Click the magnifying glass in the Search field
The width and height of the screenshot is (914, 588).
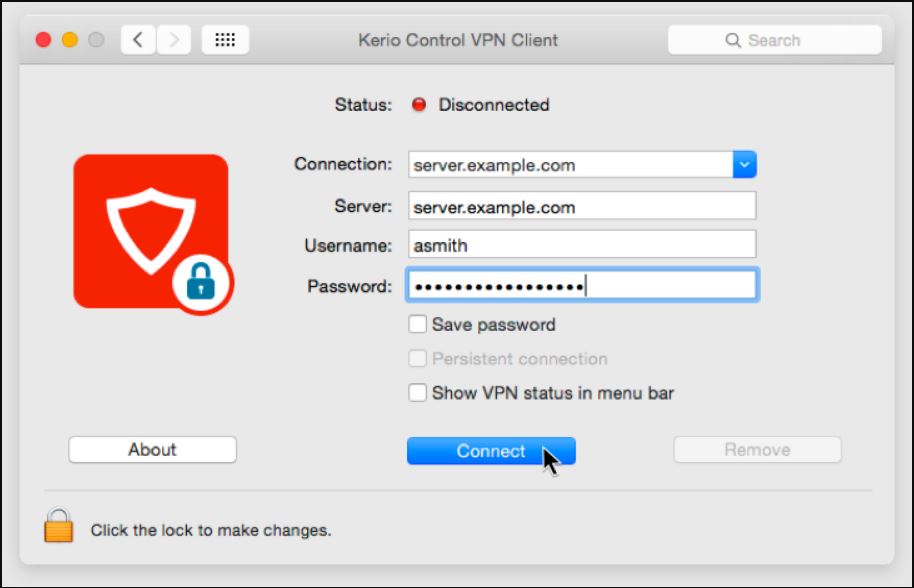(733, 40)
